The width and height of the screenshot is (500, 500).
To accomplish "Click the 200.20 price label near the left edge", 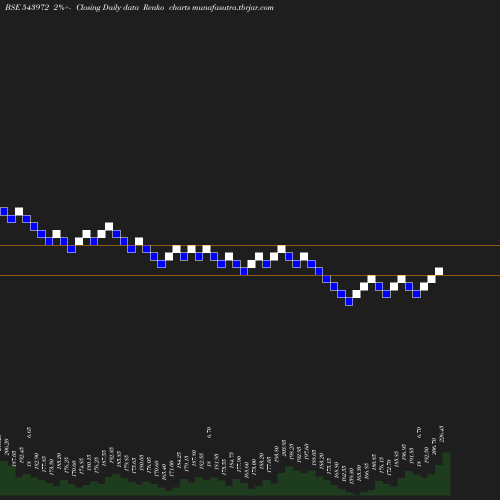I will [7, 447].
